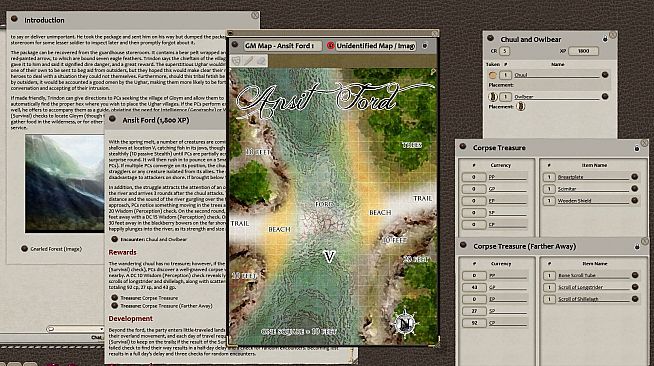
Task: Click the V location marker on map
Action: [x=330, y=256]
